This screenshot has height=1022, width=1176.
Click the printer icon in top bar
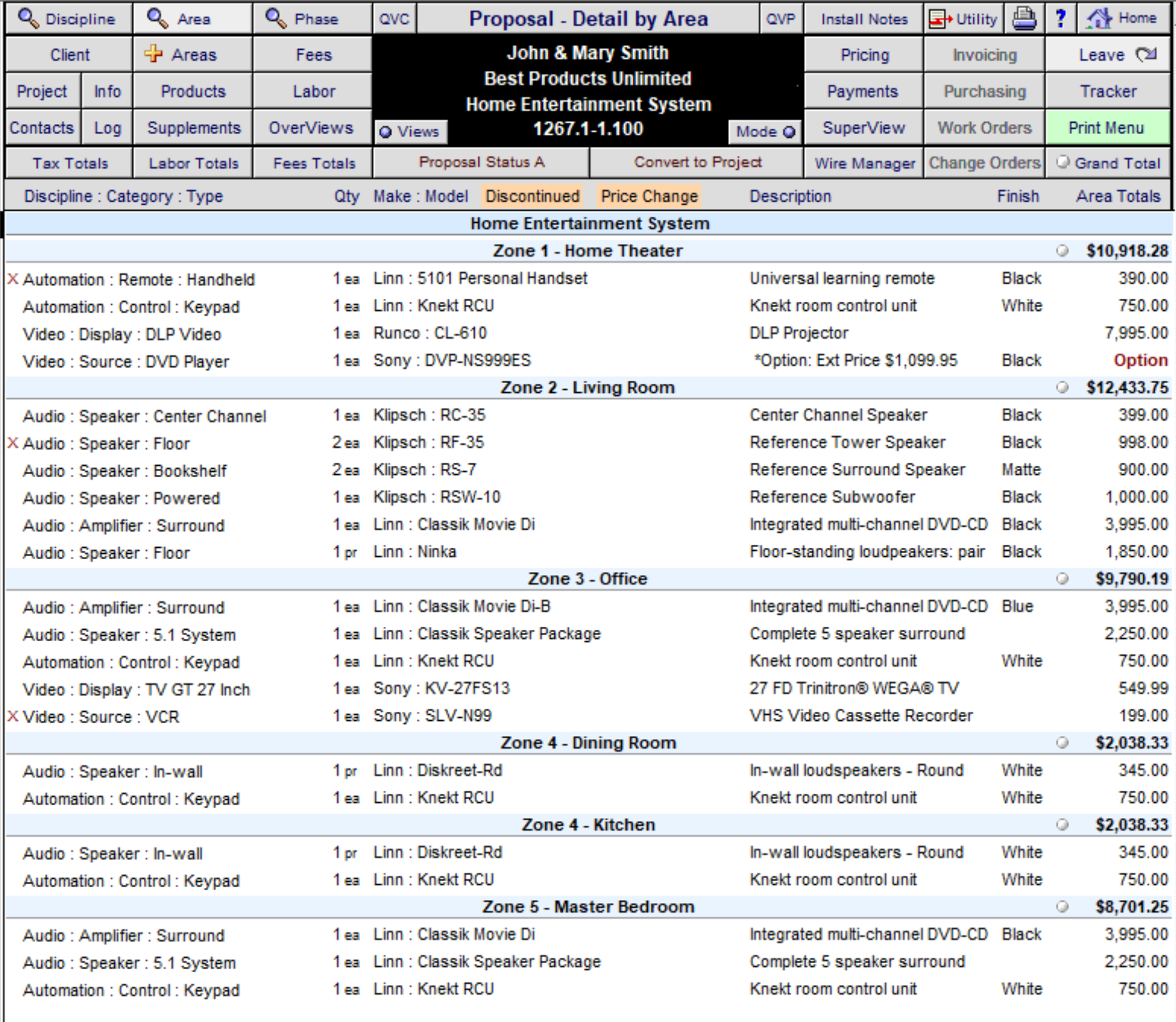coord(1024,19)
